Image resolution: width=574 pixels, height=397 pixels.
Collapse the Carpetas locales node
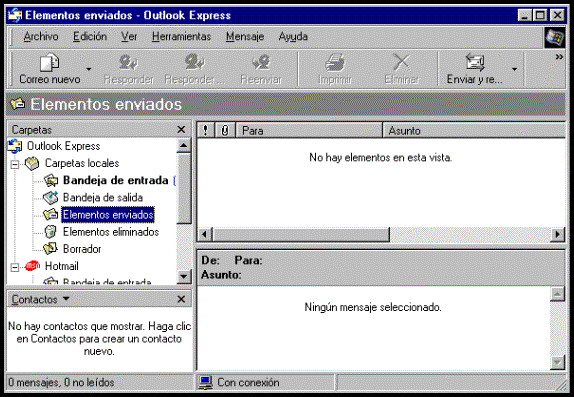pyautogui.click(x=15, y=164)
